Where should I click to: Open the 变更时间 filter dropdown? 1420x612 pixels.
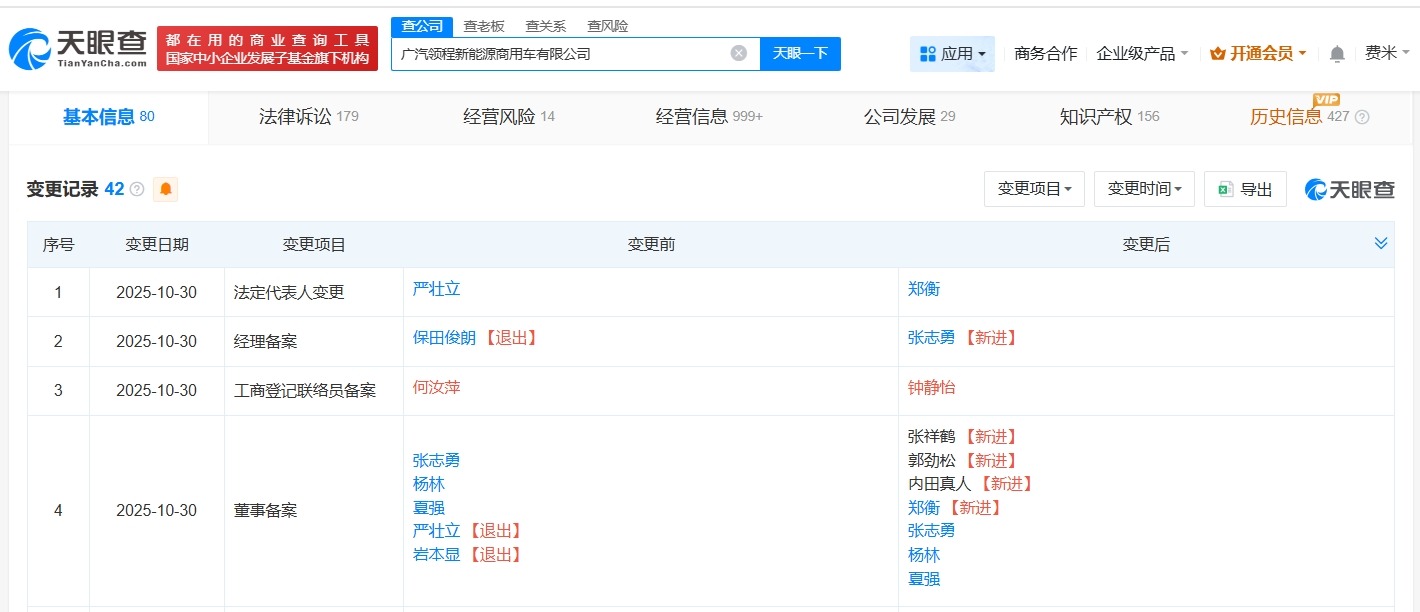(1143, 189)
